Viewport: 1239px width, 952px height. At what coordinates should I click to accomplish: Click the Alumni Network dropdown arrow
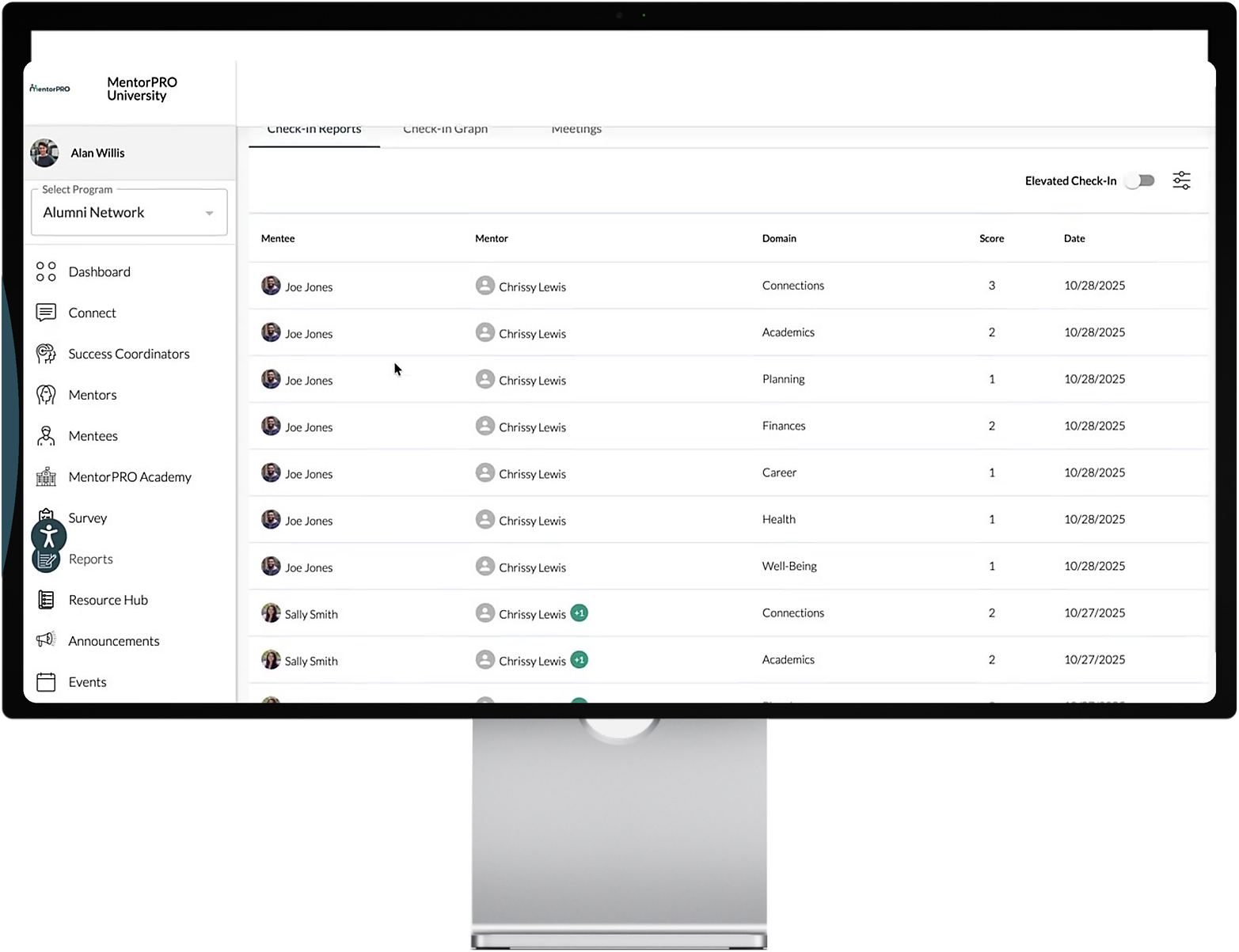[x=209, y=213]
